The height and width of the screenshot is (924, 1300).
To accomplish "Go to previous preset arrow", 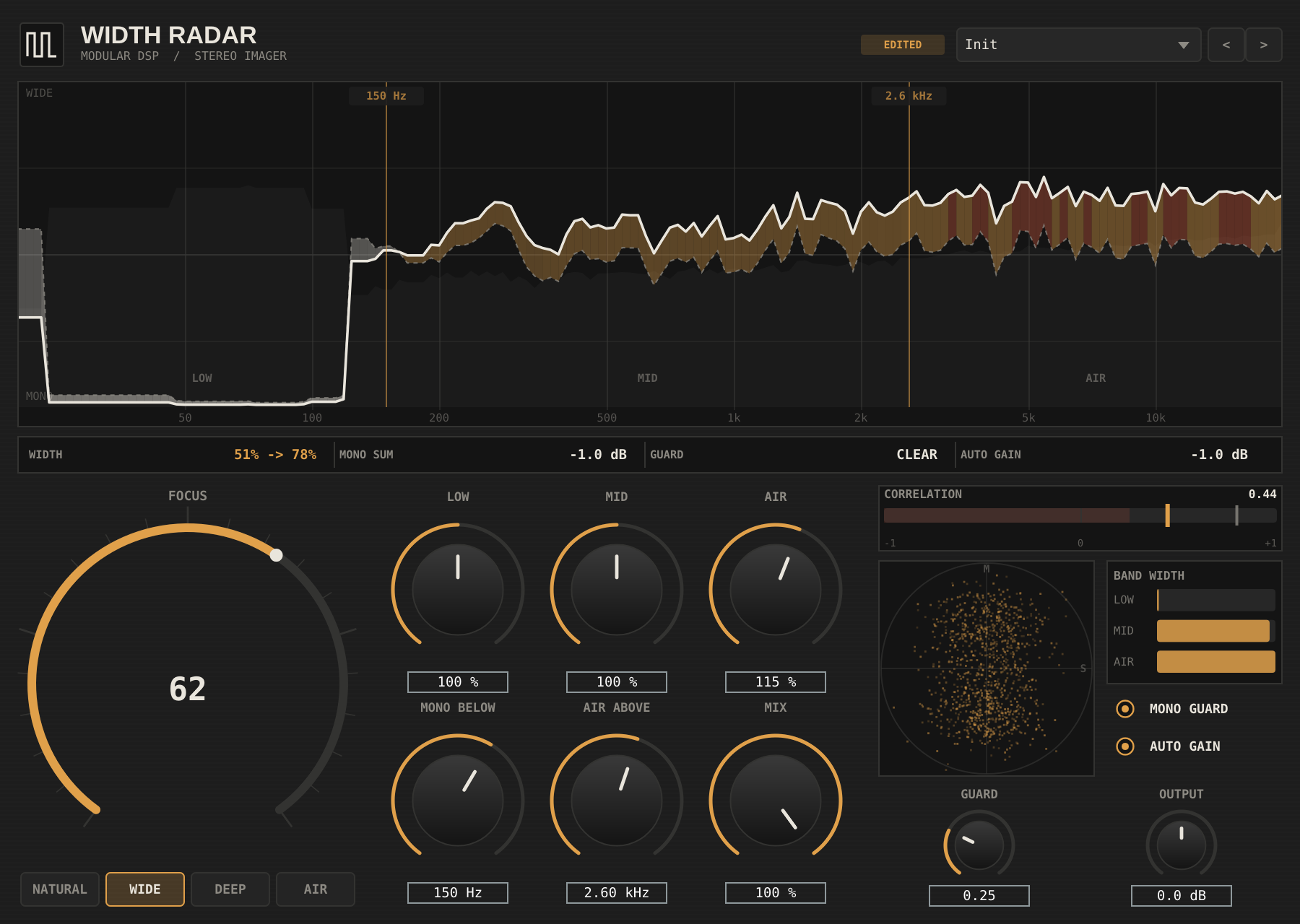I will tap(1226, 45).
